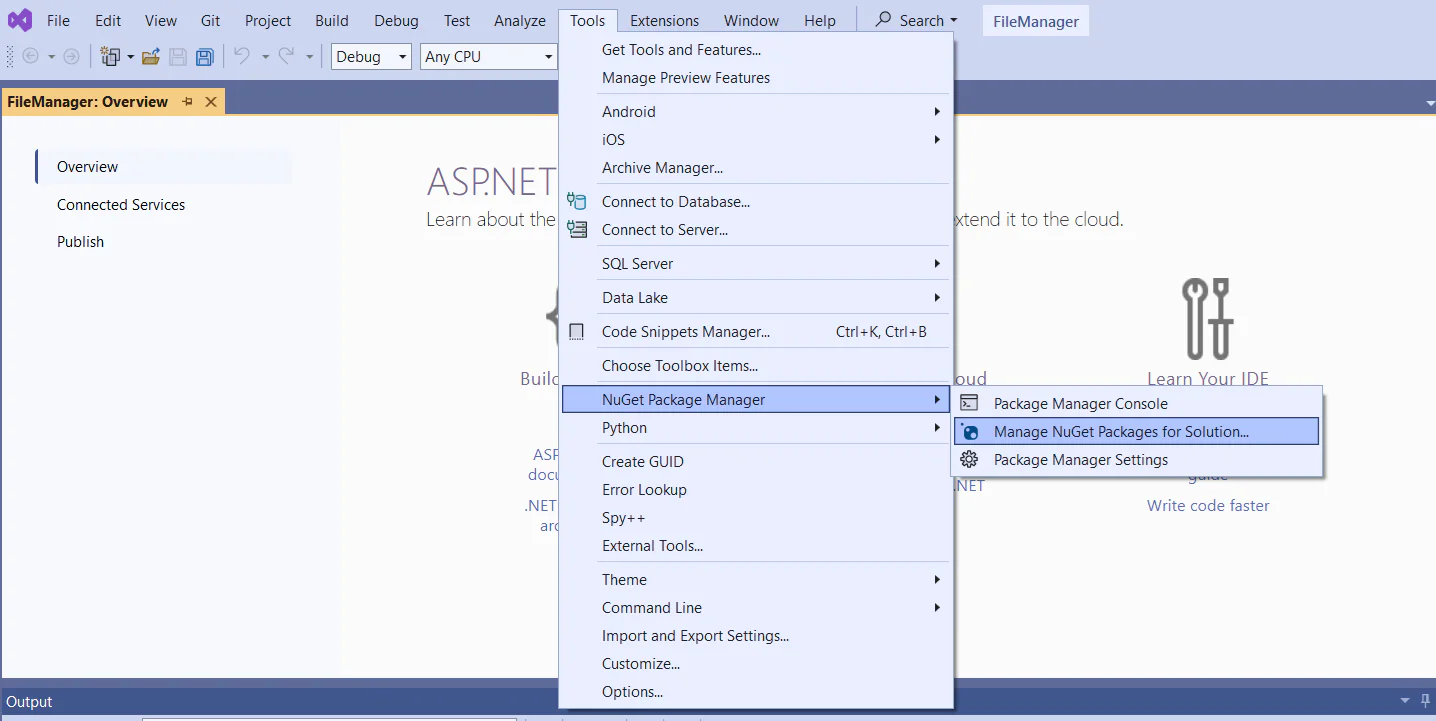
Task: Click the Save single-disk icon
Action: pyautogui.click(x=178, y=57)
